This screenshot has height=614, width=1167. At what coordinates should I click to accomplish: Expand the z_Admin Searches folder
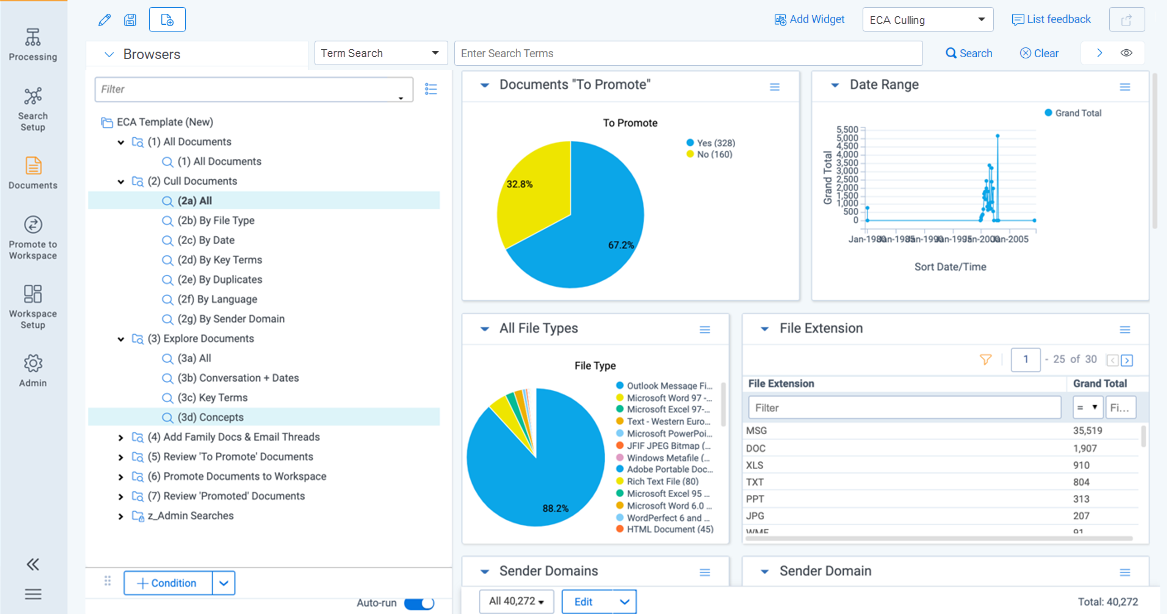point(121,517)
